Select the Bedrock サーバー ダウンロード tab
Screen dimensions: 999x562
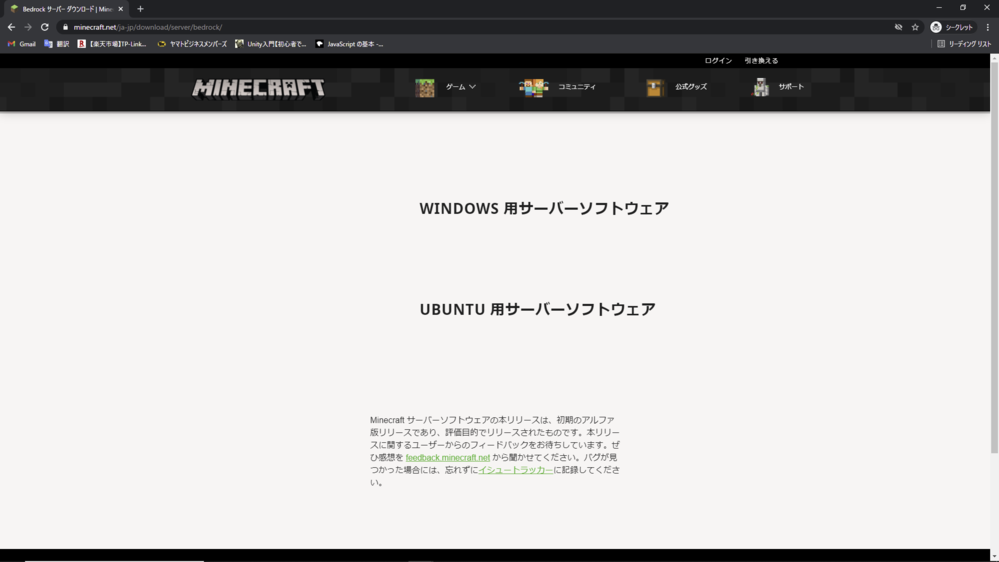67,9
